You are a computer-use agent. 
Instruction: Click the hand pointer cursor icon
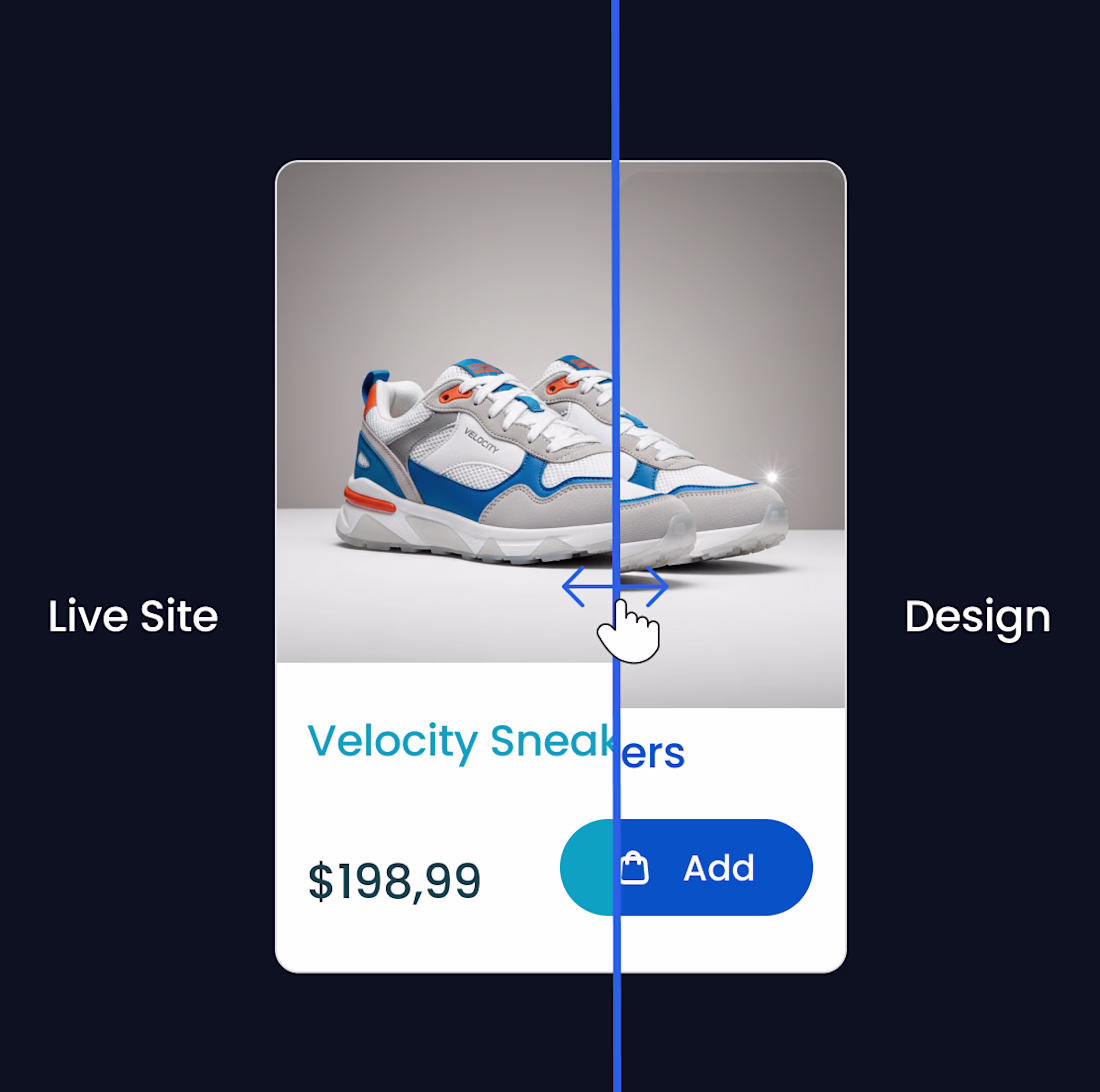(x=629, y=631)
